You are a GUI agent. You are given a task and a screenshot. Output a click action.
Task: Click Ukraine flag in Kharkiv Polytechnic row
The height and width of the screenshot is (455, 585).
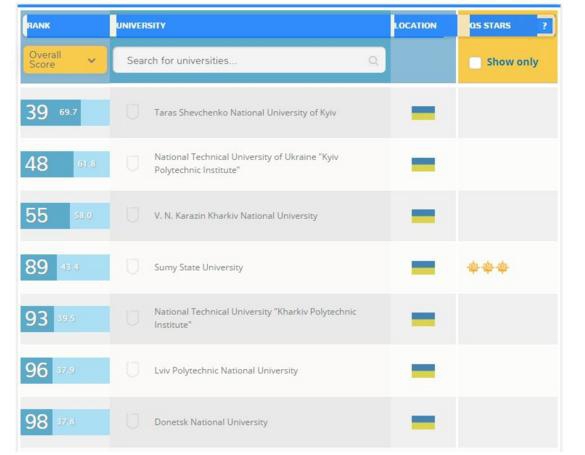423,319
